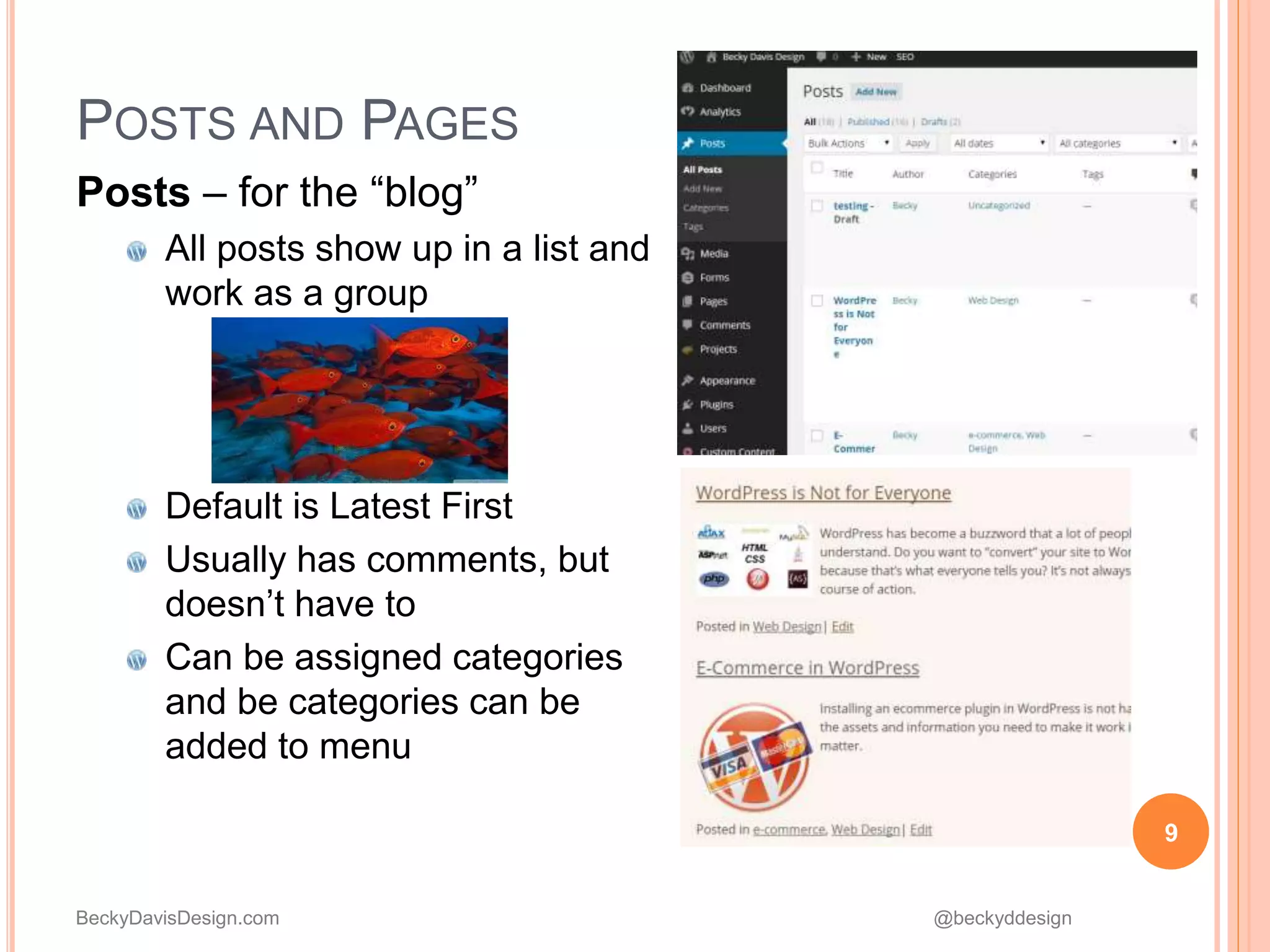Open WordPress is Not for Everyone in posts table
The width and height of the screenshot is (1270, 952).
(x=855, y=327)
